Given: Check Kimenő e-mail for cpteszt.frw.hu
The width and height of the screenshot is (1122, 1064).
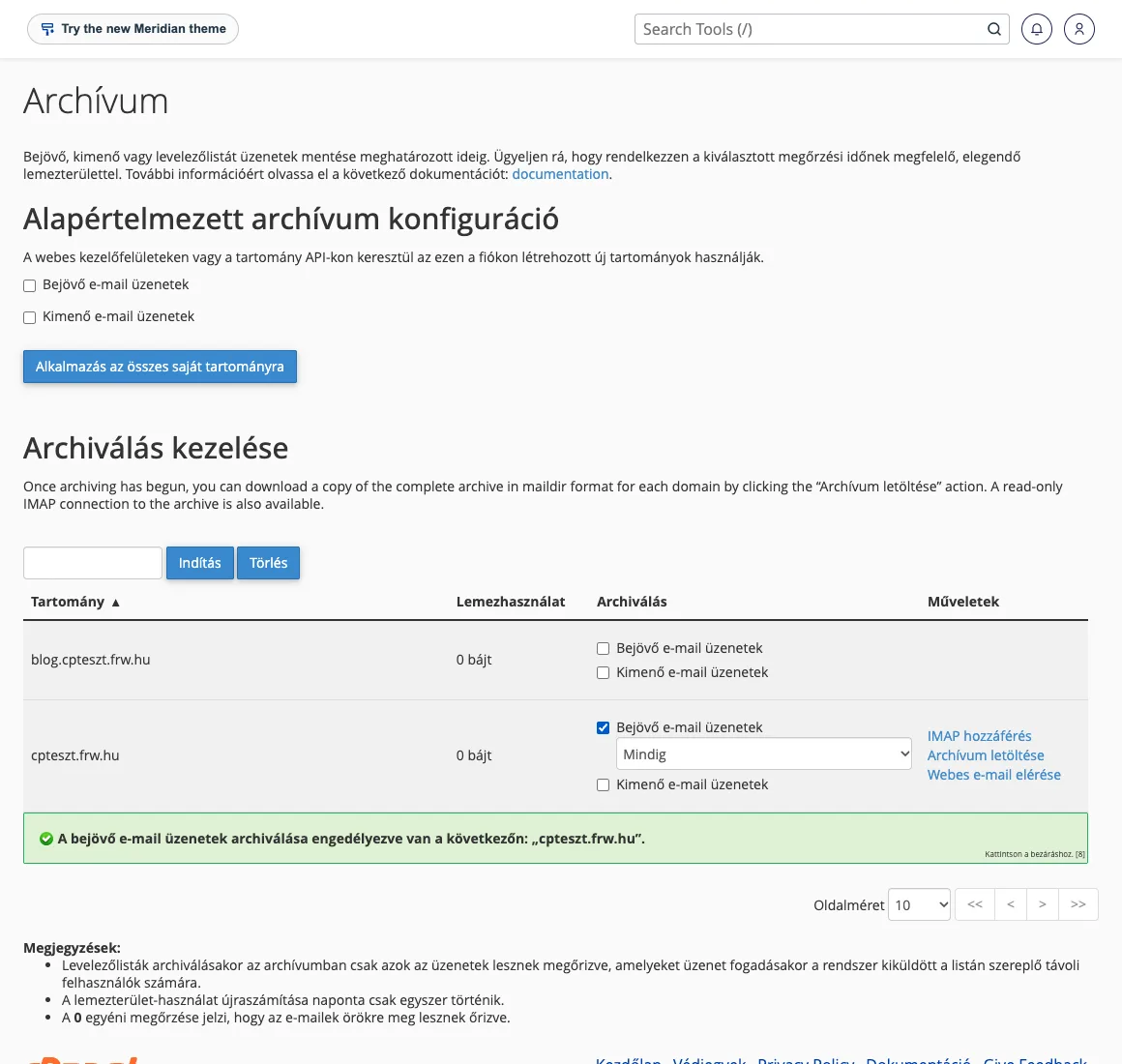Looking at the screenshot, I should (604, 784).
